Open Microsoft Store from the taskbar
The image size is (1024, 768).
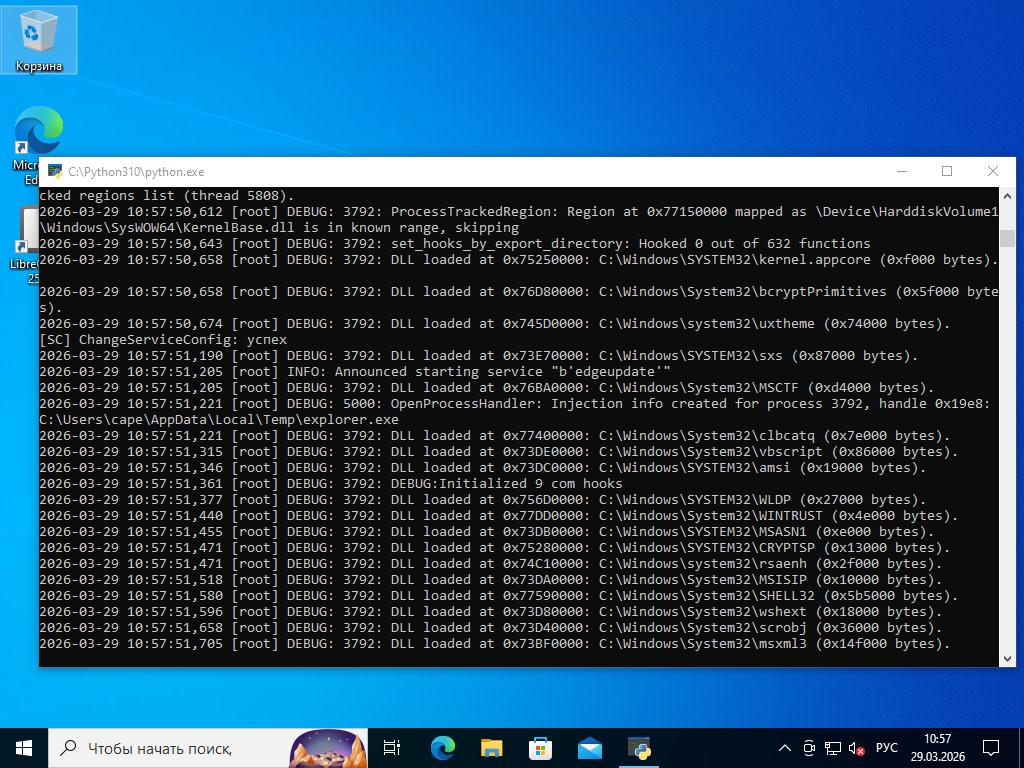[x=540, y=747]
